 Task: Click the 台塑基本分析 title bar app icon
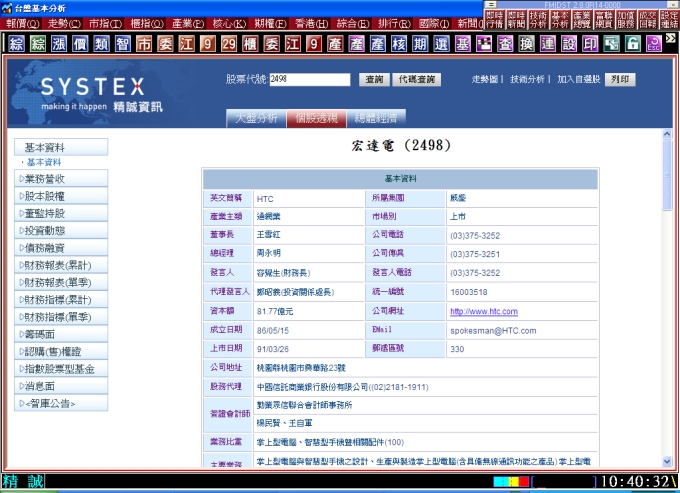tap(7, 8)
